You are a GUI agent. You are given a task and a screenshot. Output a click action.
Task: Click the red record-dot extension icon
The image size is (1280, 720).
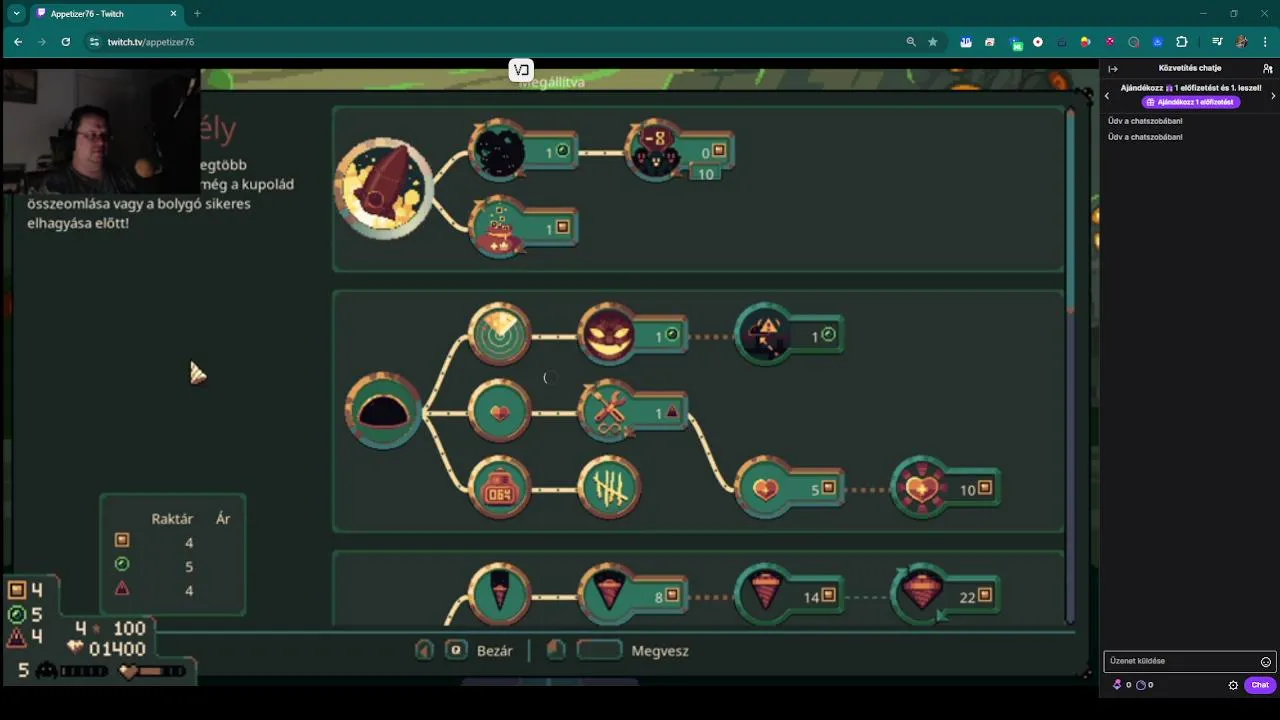tap(1038, 42)
